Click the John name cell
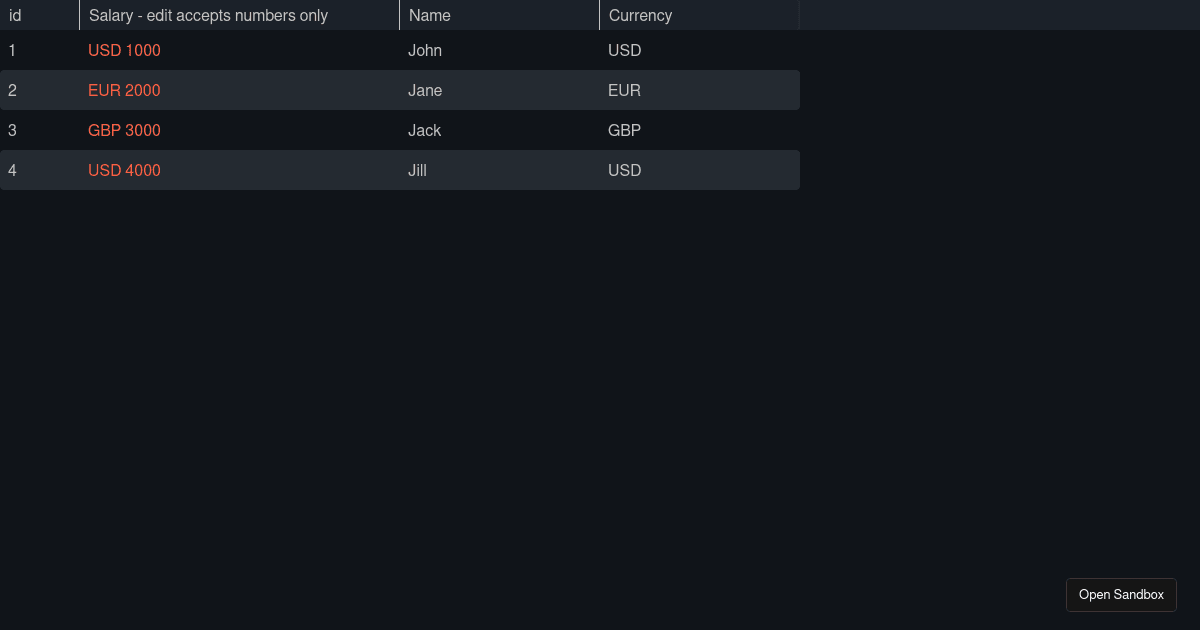 500,50
